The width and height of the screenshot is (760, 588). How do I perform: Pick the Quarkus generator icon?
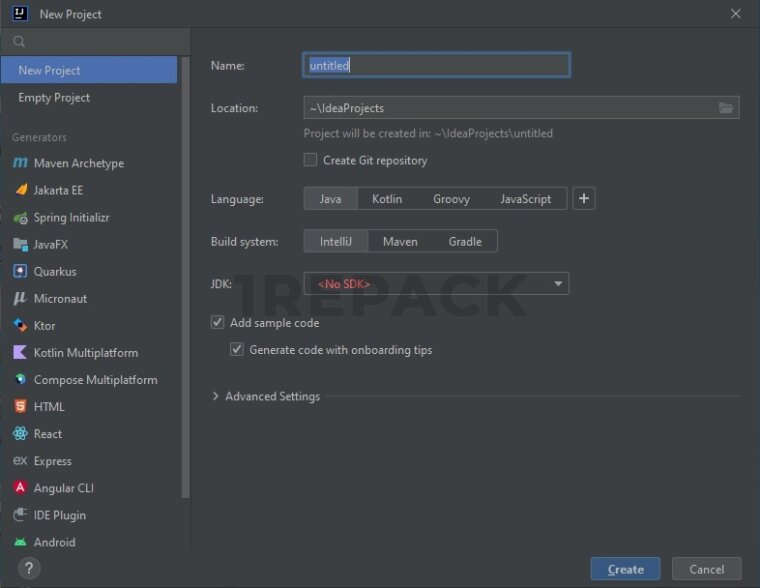tap(20, 271)
